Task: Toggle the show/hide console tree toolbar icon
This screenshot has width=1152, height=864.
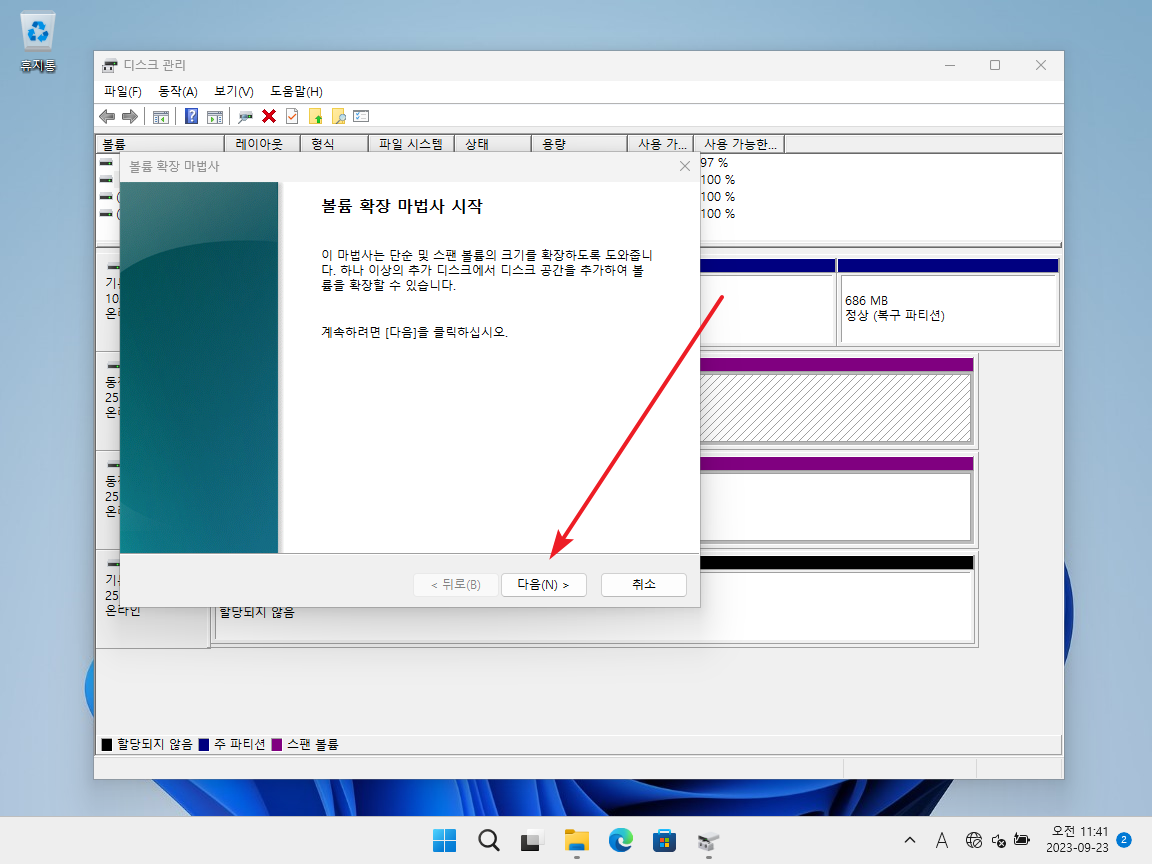Action: point(161,116)
